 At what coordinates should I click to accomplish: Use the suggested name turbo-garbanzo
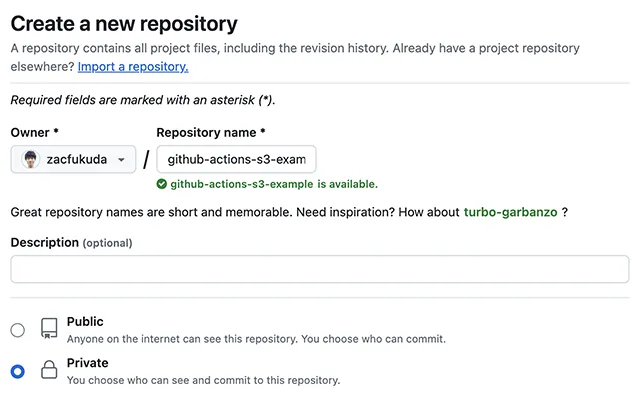(x=510, y=212)
